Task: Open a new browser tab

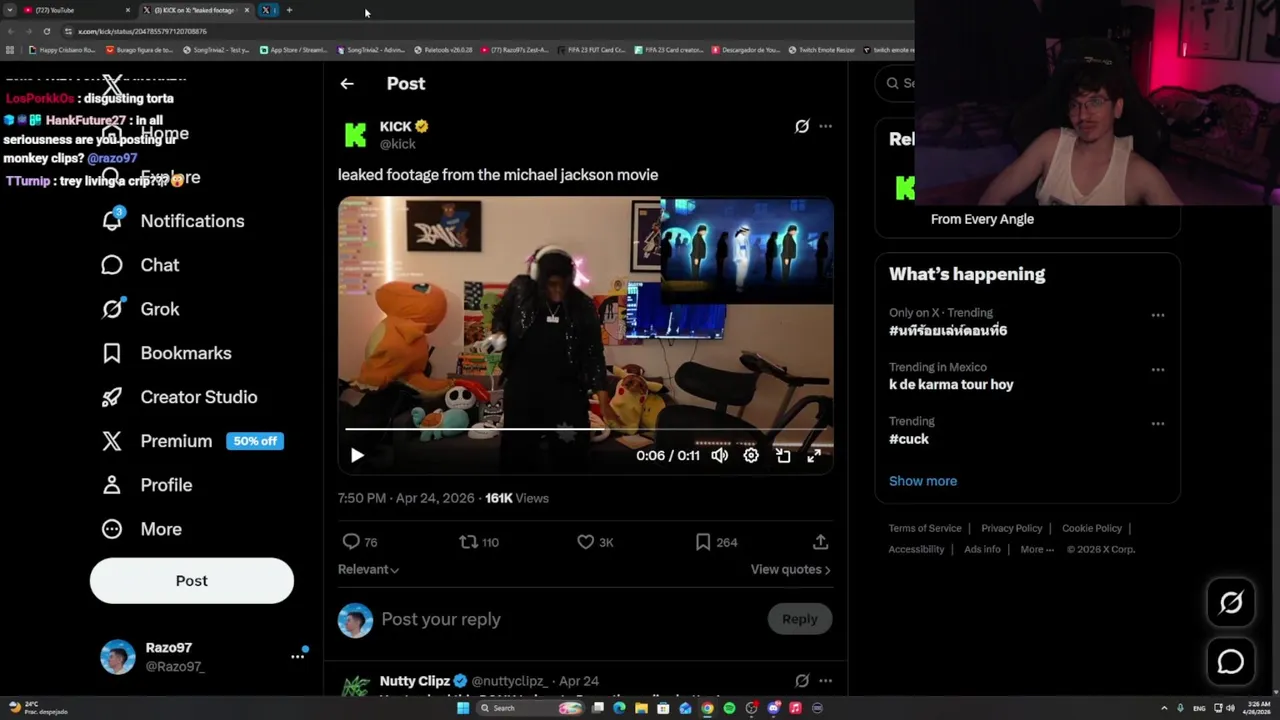Action: click(x=289, y=10)
